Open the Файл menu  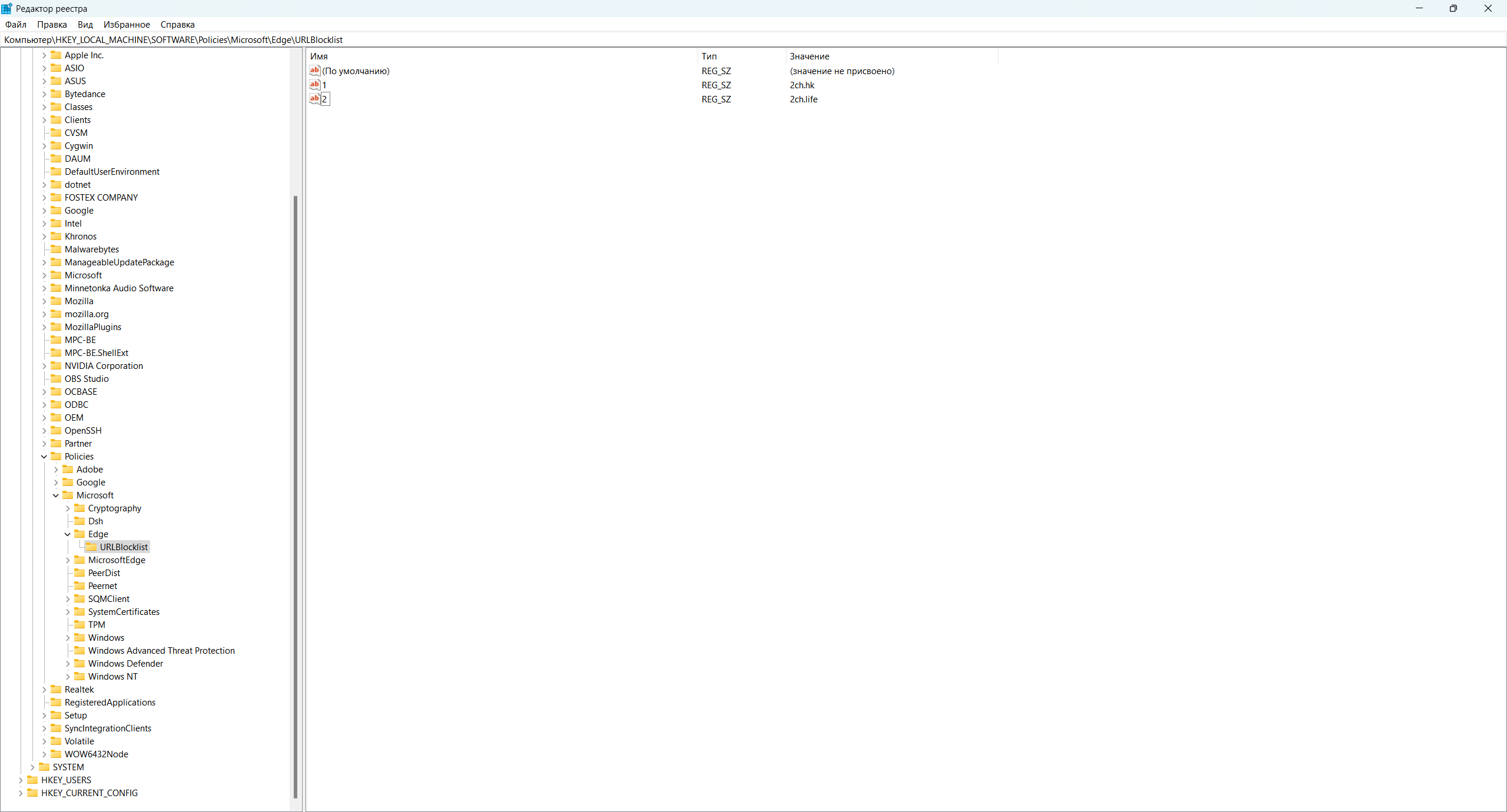[16, 25]
